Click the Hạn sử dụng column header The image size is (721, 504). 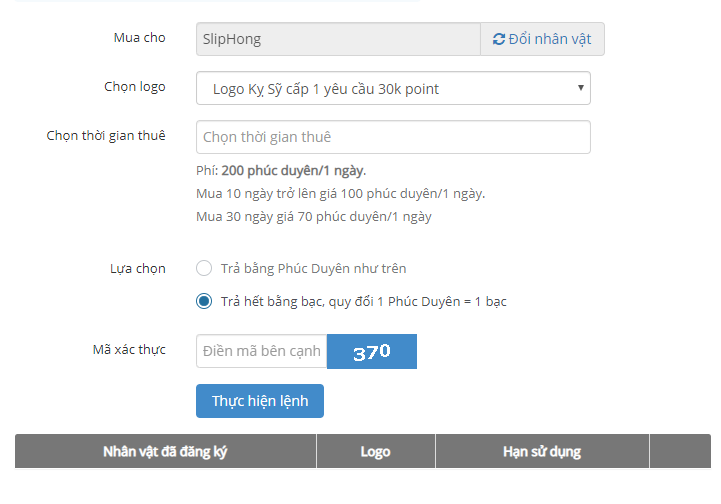point(541,452)
